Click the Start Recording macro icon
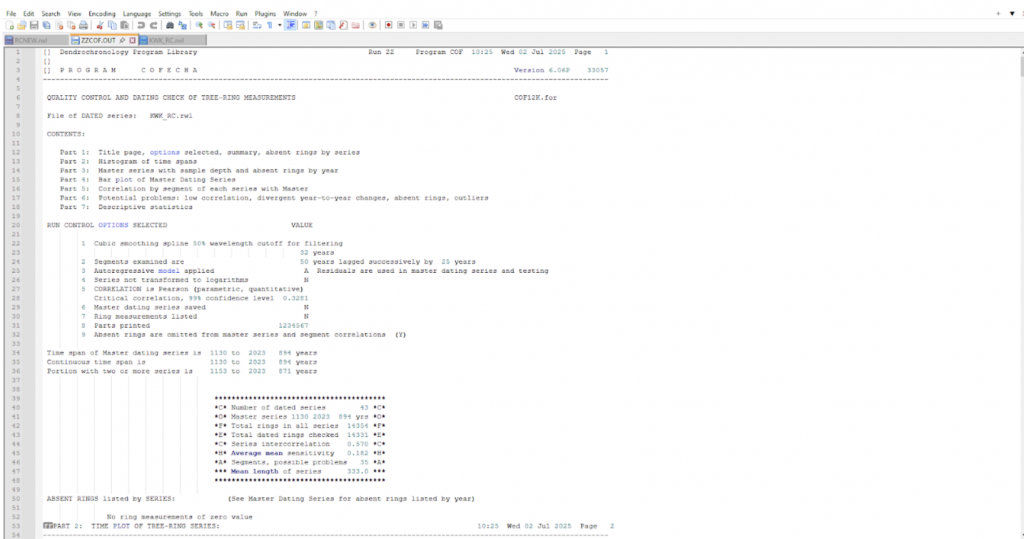1024x539 pixels. coord(388,24)
